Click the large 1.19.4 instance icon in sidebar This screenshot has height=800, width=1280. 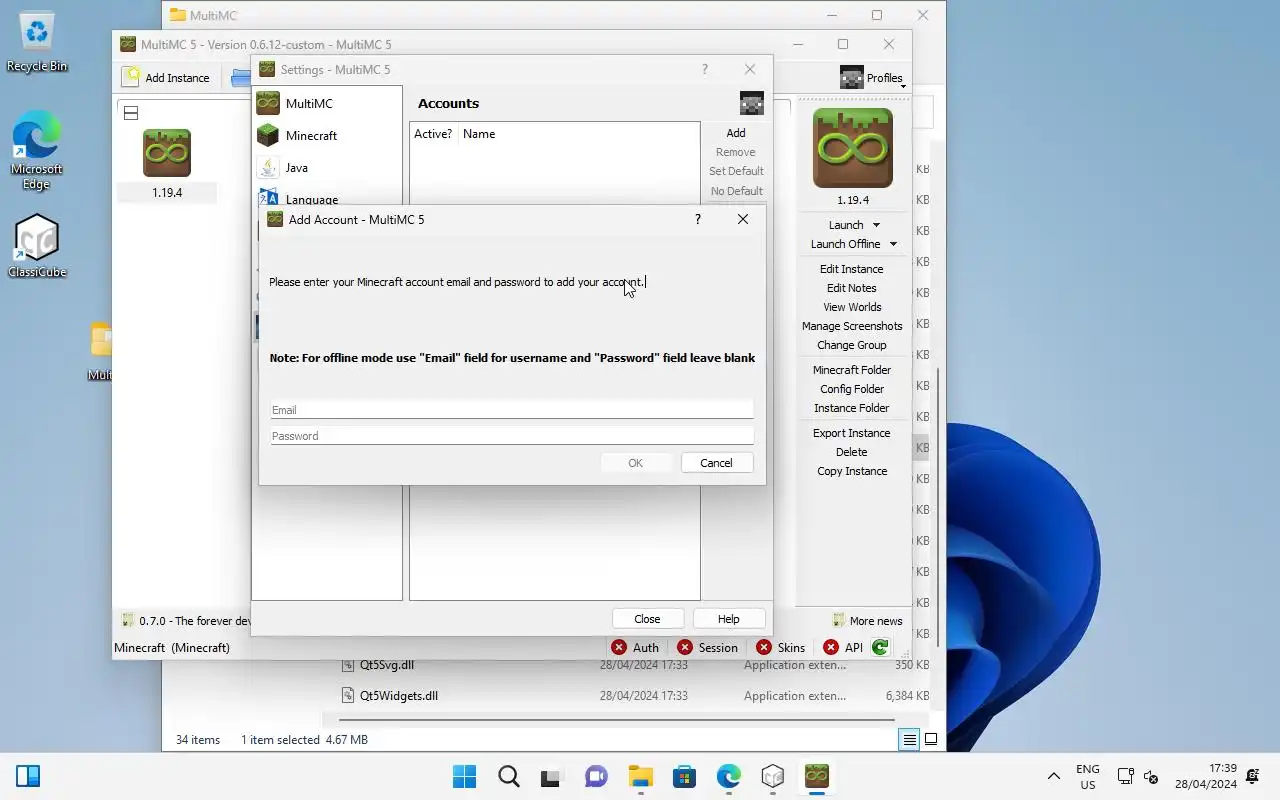[x=853, y=148]
